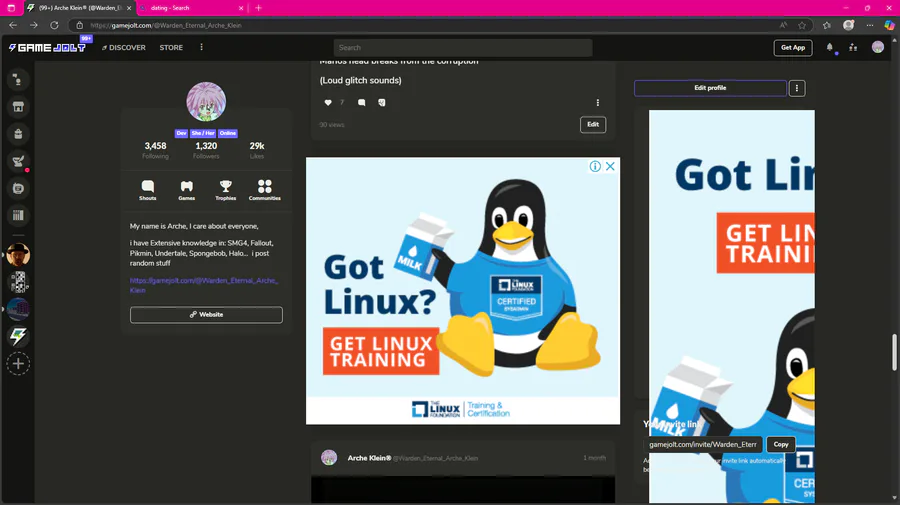This screenshot has width=900, height=505.
Task: Add a community with the plus button
Action: 18,364
